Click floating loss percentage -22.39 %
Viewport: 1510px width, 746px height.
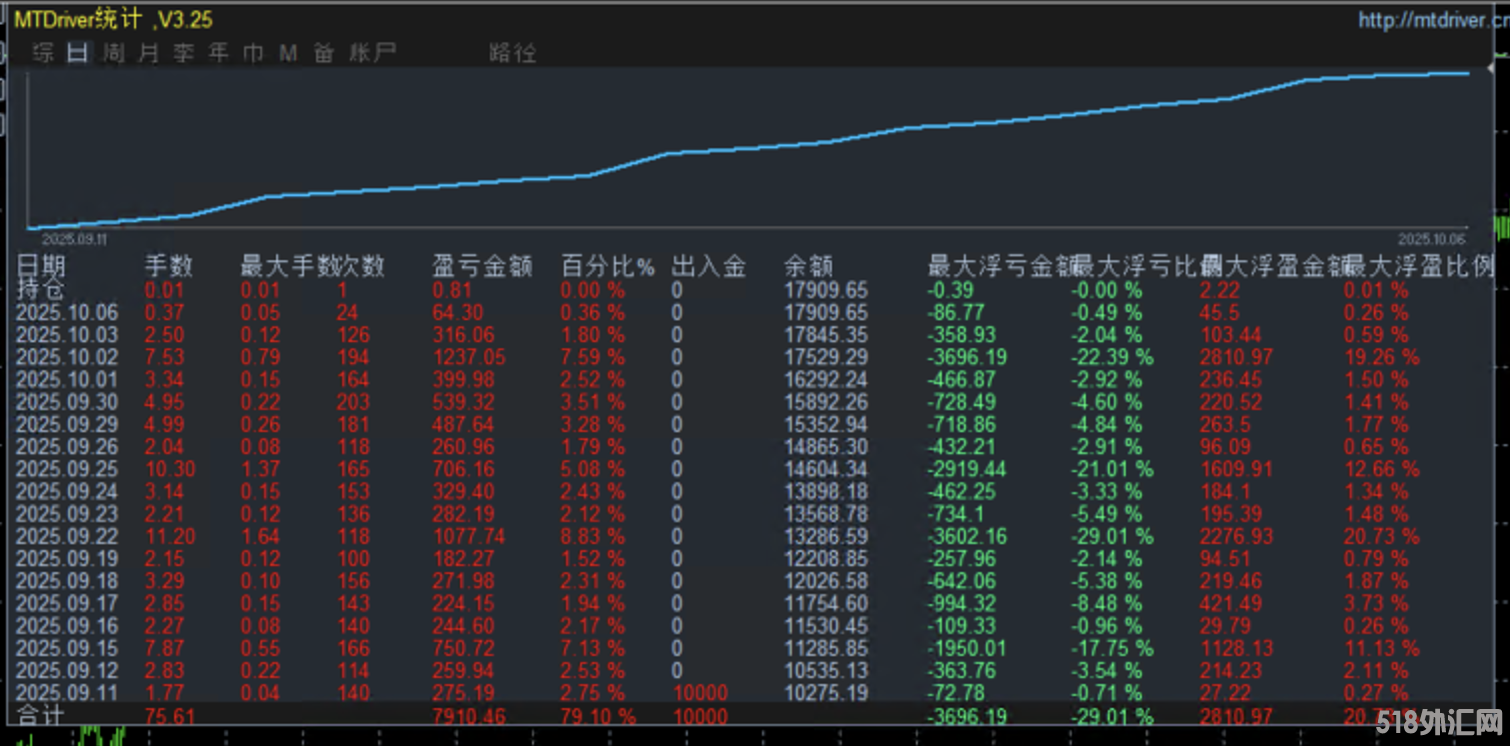coord(1112,357)
